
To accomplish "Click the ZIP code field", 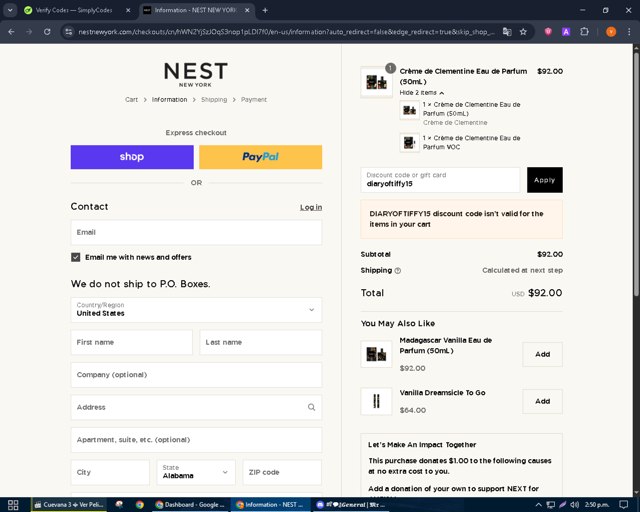I will coord(282,472).
